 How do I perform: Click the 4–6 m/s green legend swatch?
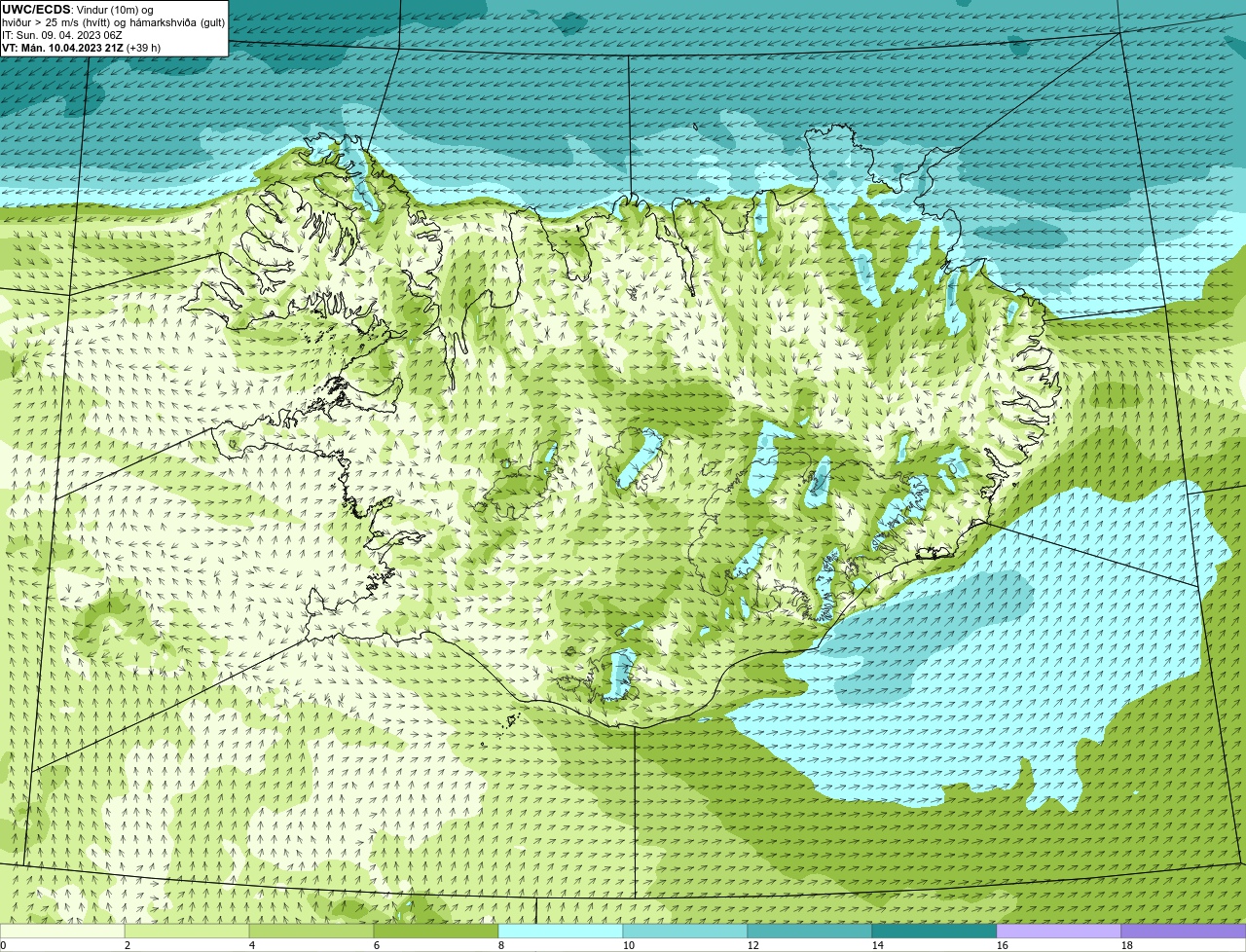pyautogui.click(x=311, y=931)
